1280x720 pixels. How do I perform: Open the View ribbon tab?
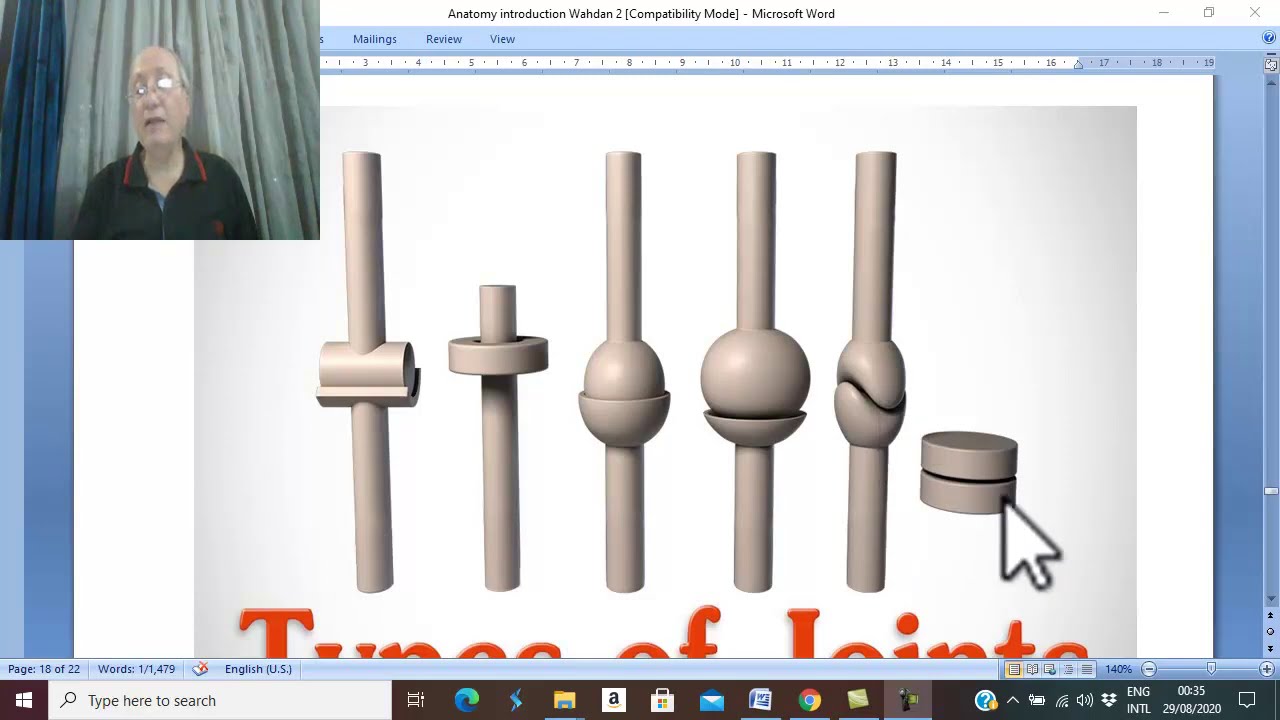(x=502, y=39)
